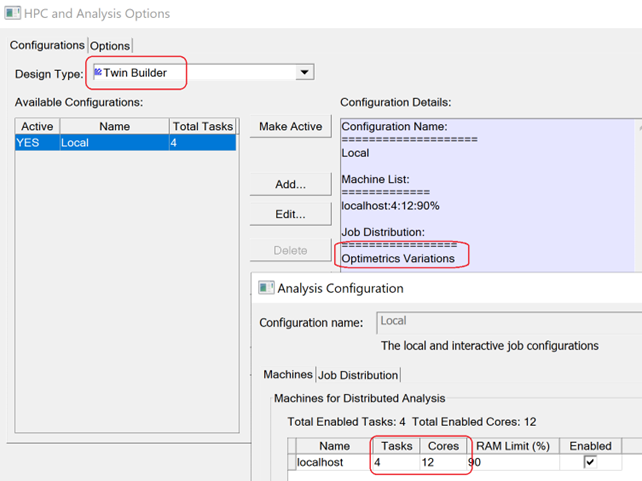This screenshot has width=642, height=481.
Task: Click the RAM Limit cell showing 90
Action: pyautogui.click(x=513, y=462)
